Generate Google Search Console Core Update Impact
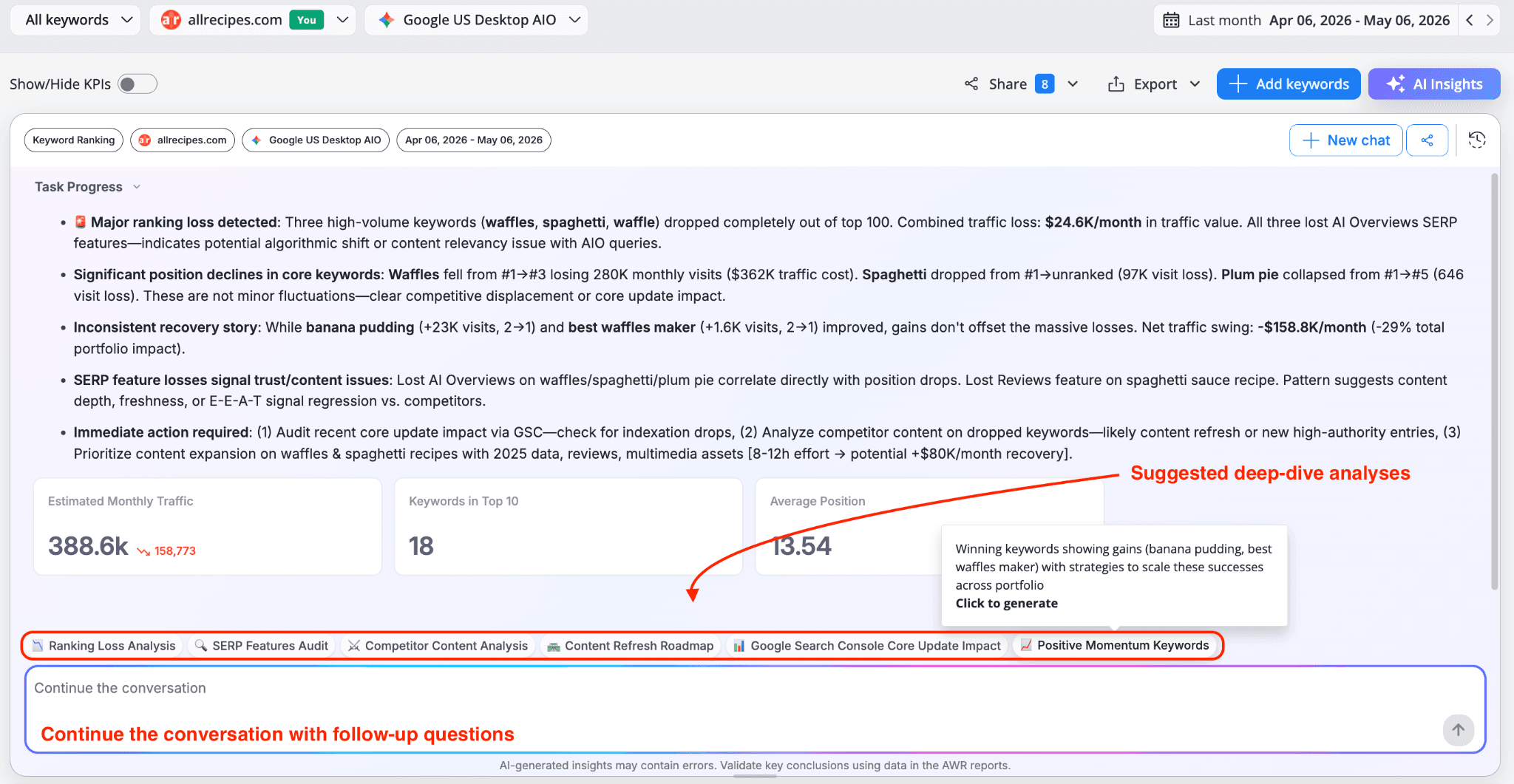 (x=867, y=646)
